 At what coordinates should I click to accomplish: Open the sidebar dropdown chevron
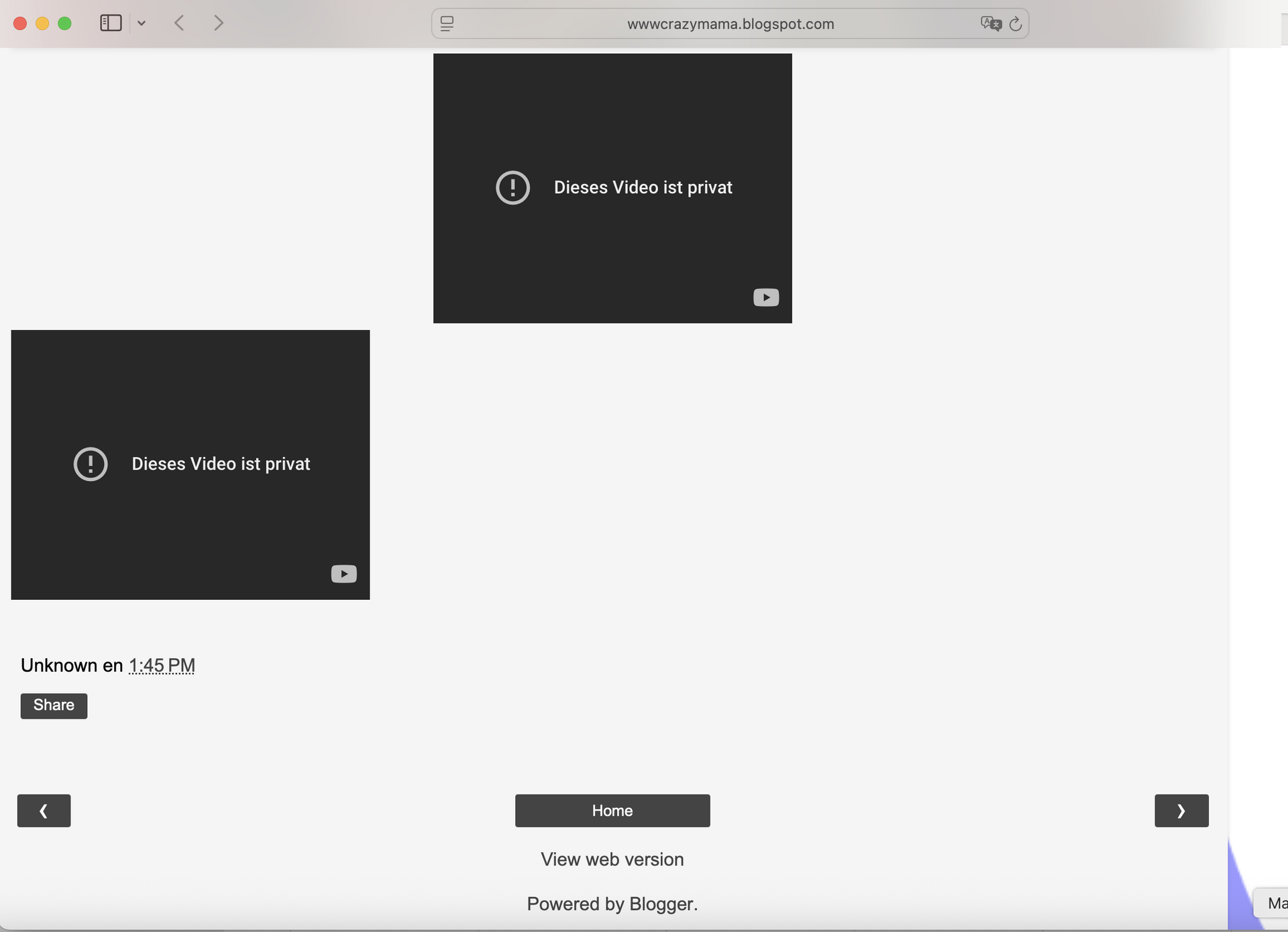[x=142, y=23]
